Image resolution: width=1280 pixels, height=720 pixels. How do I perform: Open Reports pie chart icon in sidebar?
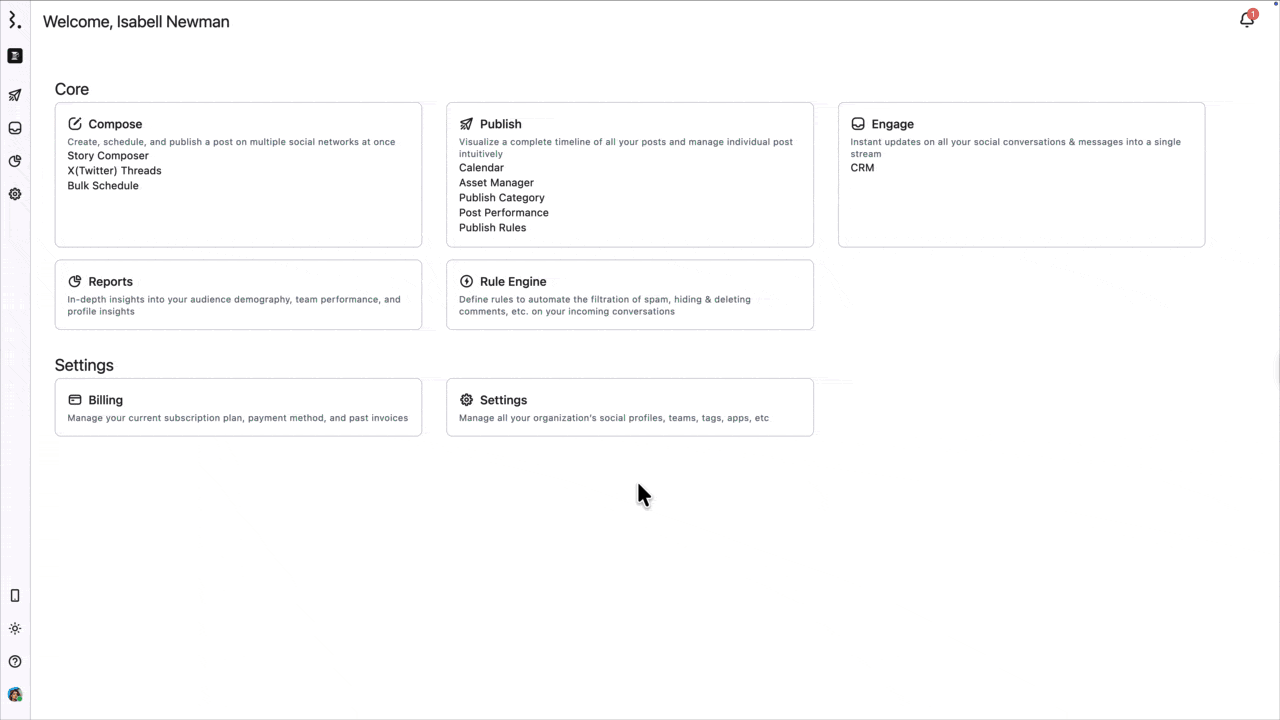click(15, 161)
